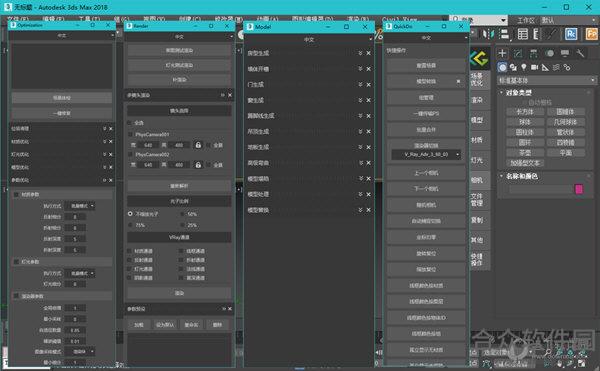Open the Modify tab icon in command panel
Image resolution: width=600 pixels, height=371 pixels.
coord(518,53)
